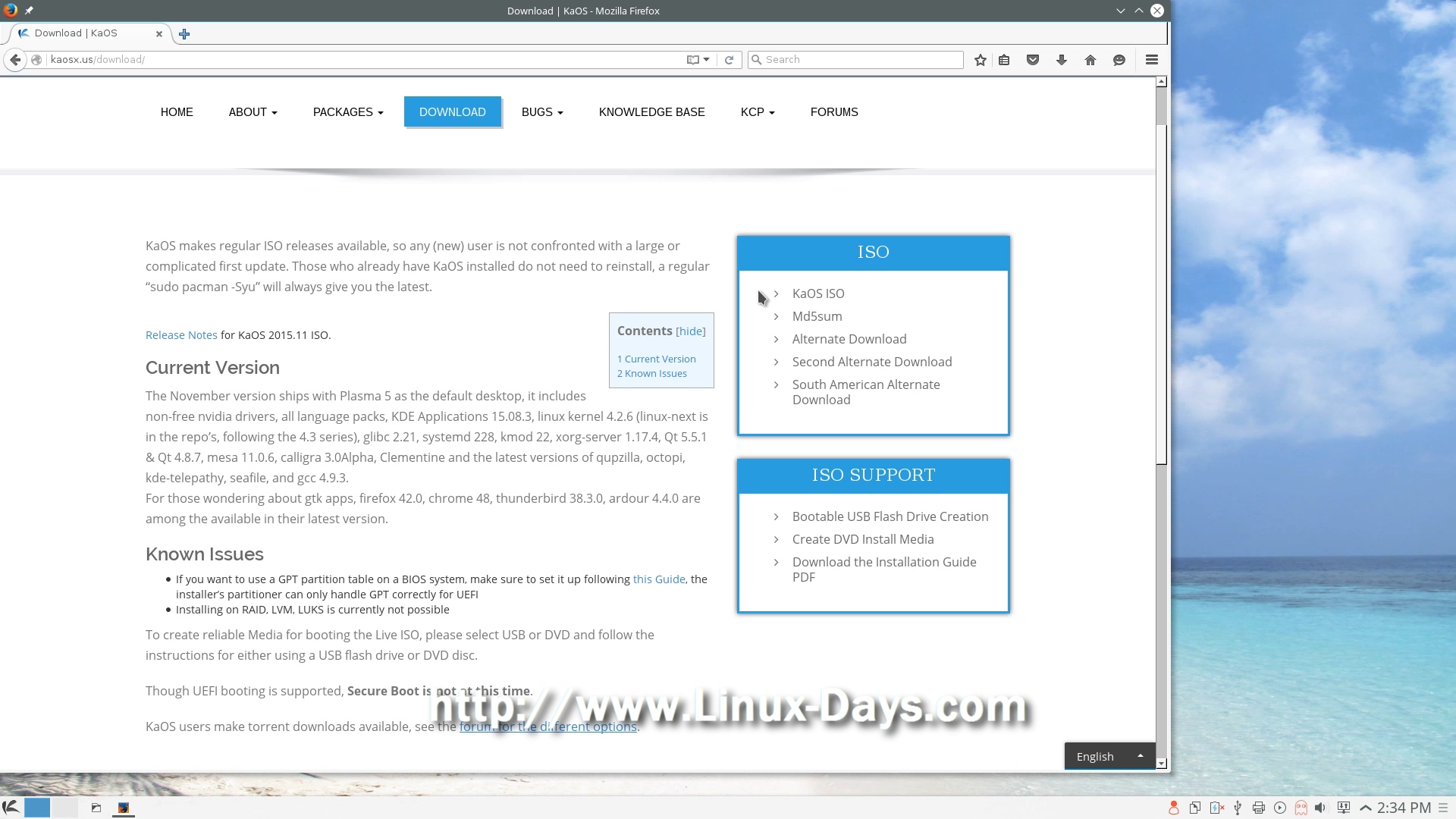The width and height of the screenshot is (1456, 819).
Task: Open the KaOS application launcher
Action: click(x=11, y=808)
